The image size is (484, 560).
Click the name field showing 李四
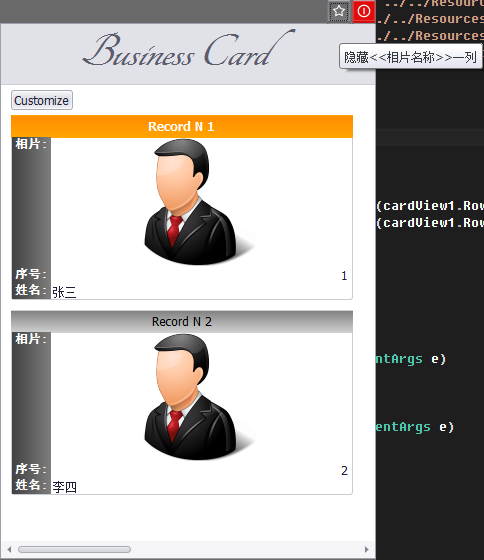pyautogui.click(x=201, y=487)
